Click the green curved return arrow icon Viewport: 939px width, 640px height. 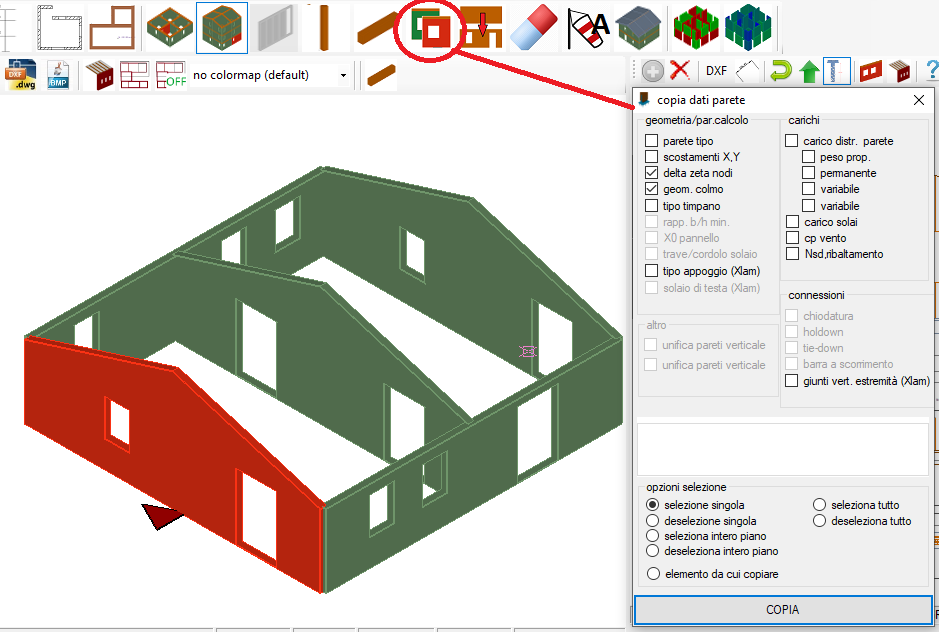tap(780, 71)
